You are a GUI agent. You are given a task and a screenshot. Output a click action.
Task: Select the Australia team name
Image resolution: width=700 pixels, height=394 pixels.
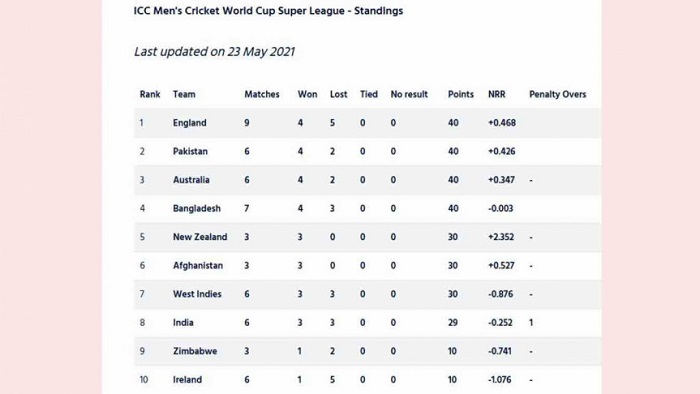pos(191,180)
